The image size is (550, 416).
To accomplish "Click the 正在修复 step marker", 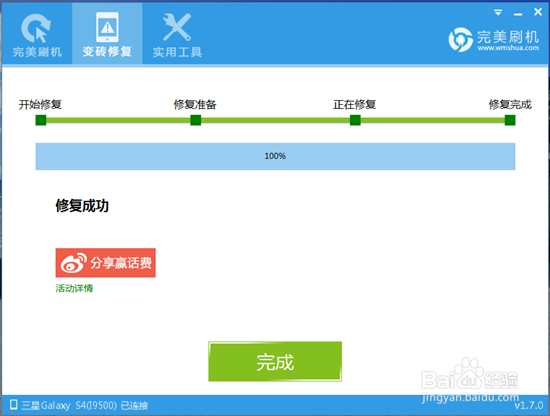I will pos(355,120).
